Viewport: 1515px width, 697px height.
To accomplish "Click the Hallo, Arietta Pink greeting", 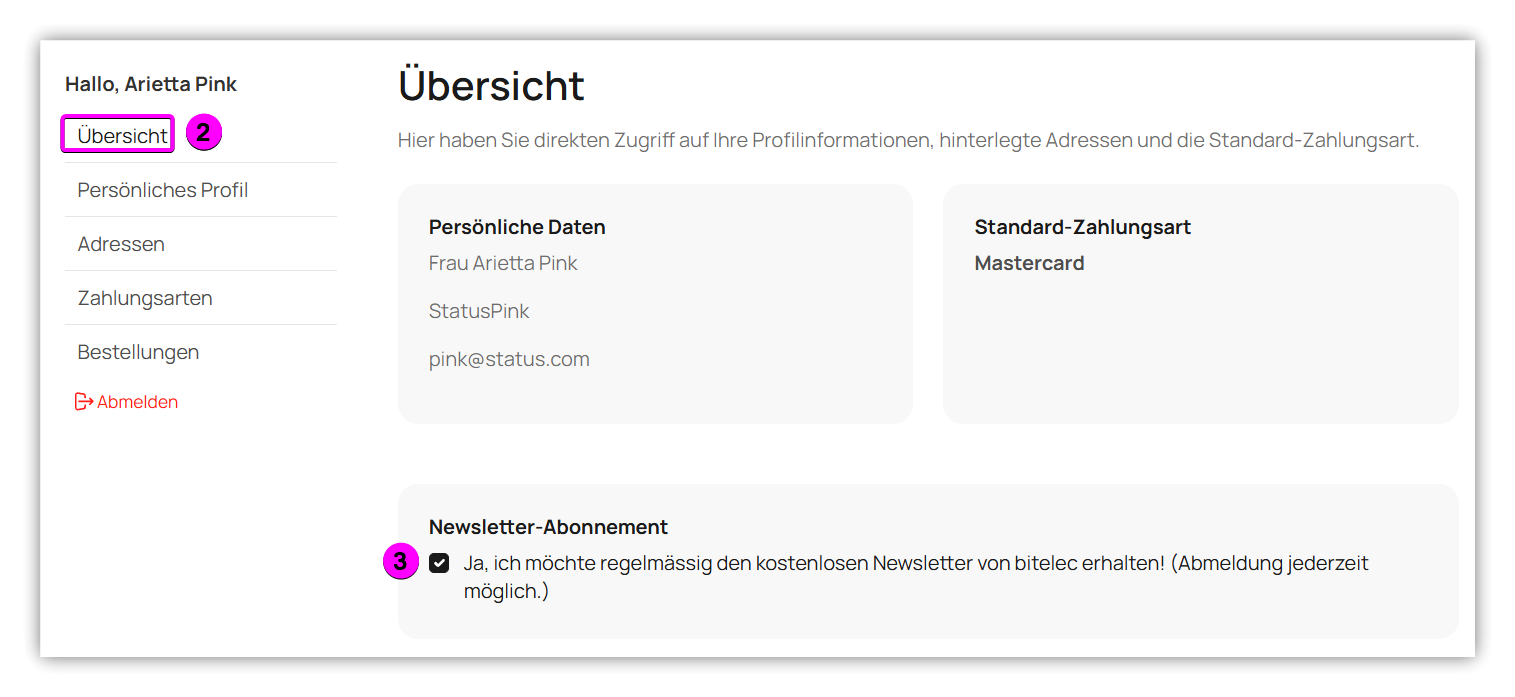I will click(x=151, y=84).
